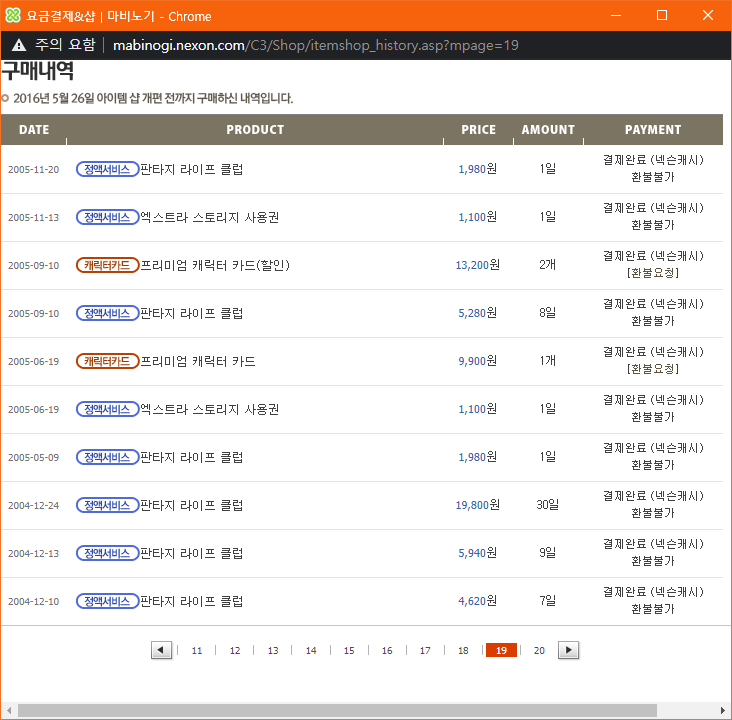Click the price 5,280원
Viewport: 732px width, 720px height.
pos(478,313)
